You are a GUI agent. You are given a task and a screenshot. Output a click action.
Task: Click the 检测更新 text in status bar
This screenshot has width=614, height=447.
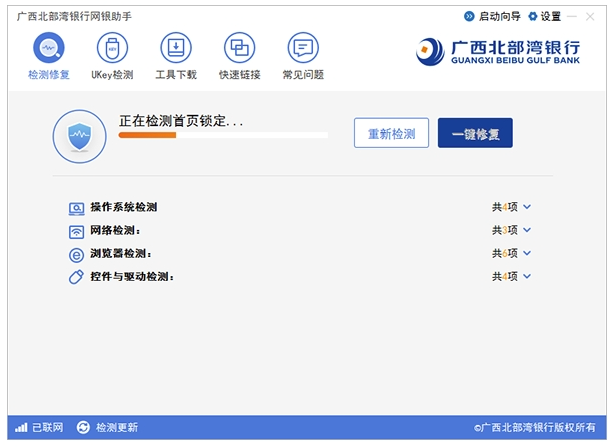[x=117, y=427]
